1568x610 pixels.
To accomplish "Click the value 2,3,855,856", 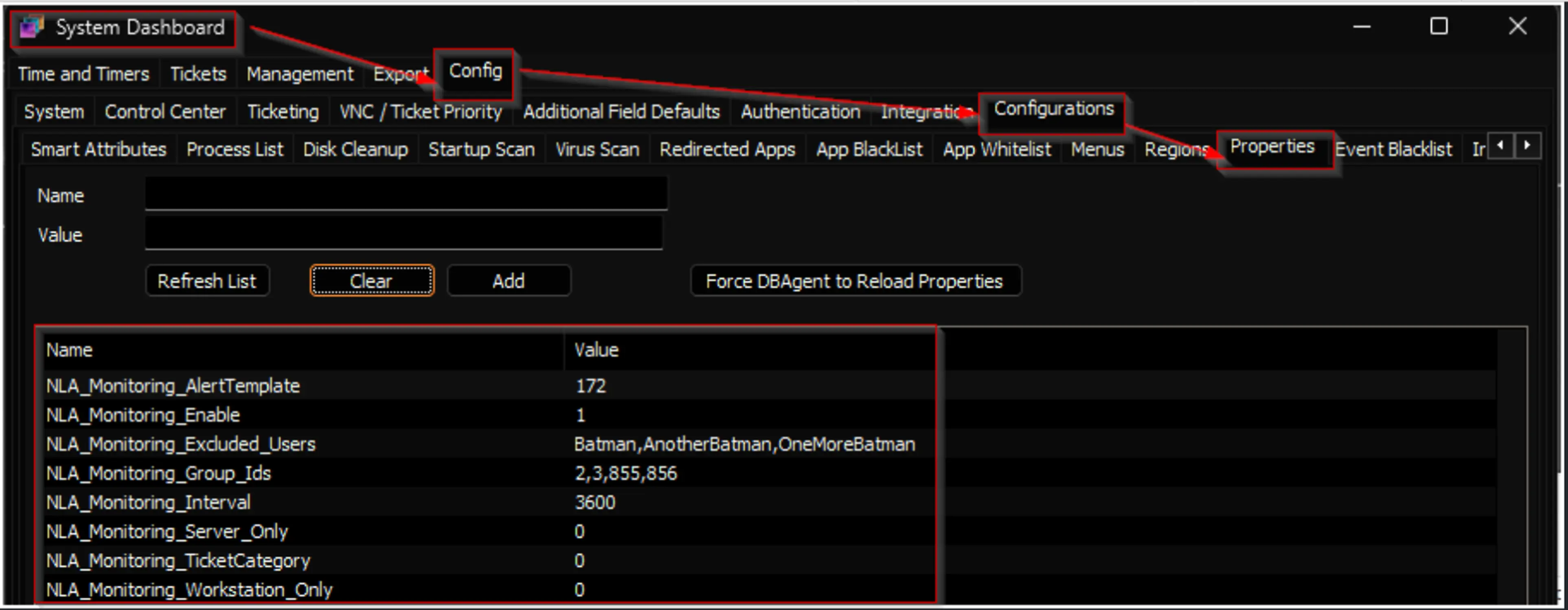I will tap(626, 473).
